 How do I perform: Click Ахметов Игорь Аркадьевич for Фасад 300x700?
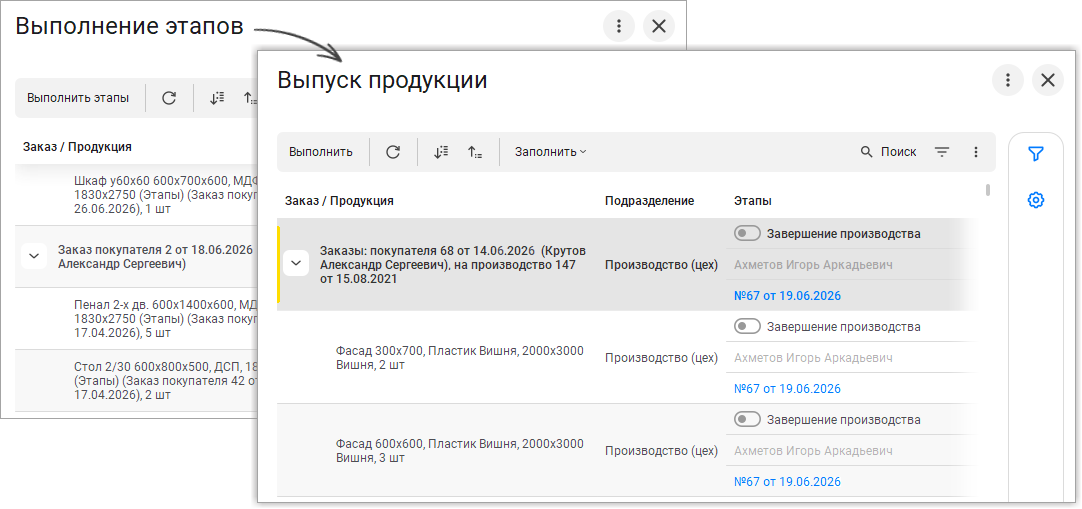814,358
